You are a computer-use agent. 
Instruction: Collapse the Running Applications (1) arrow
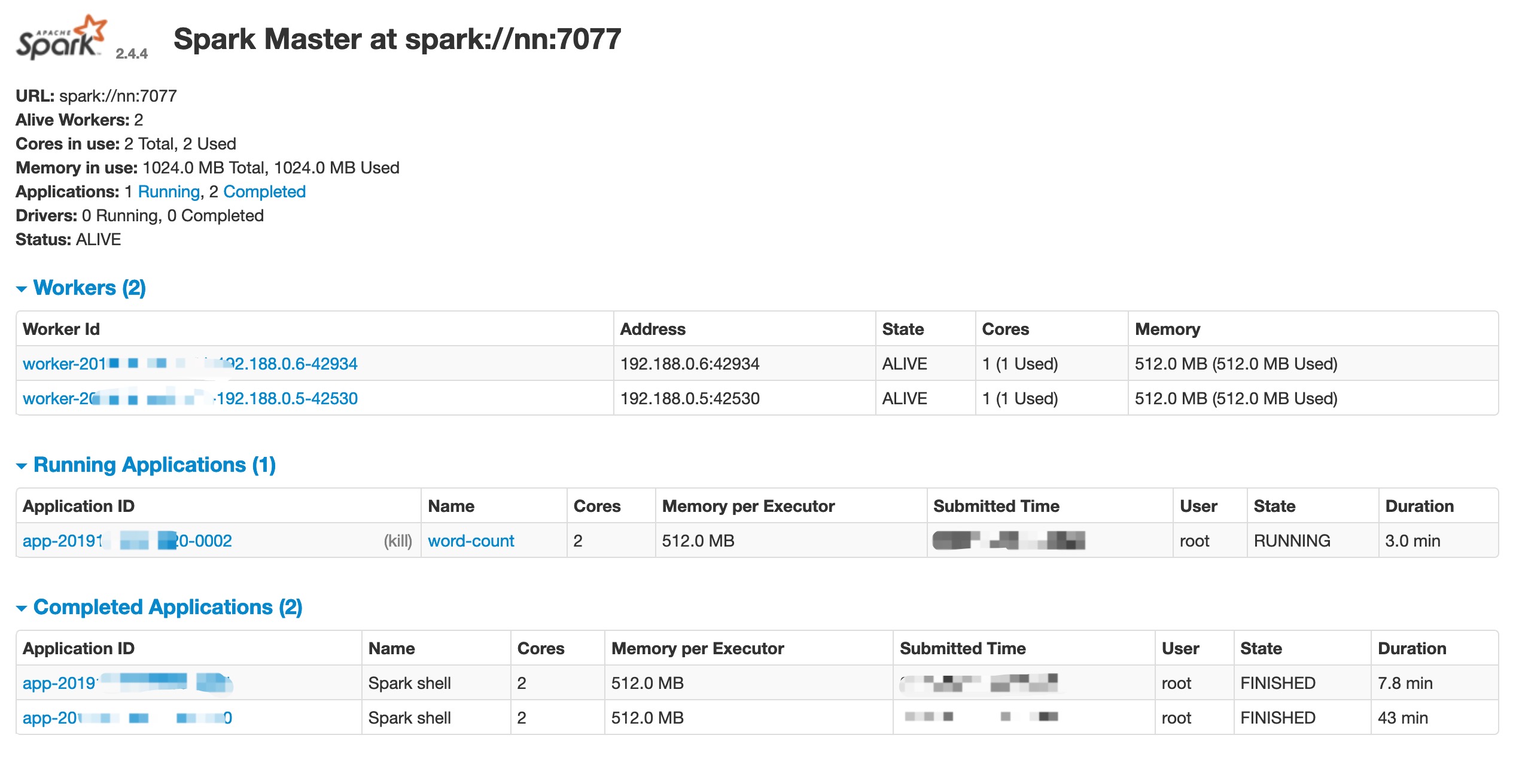(22, 466)
